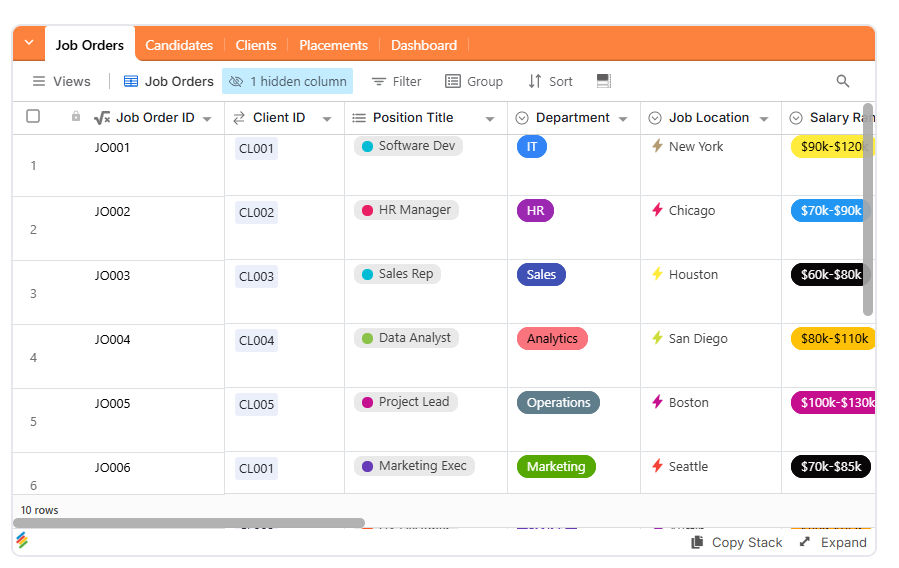Screen dimensions: 899x568
Task: Open the Client ID column dropdown arrow
Action: tap(327, 119)
